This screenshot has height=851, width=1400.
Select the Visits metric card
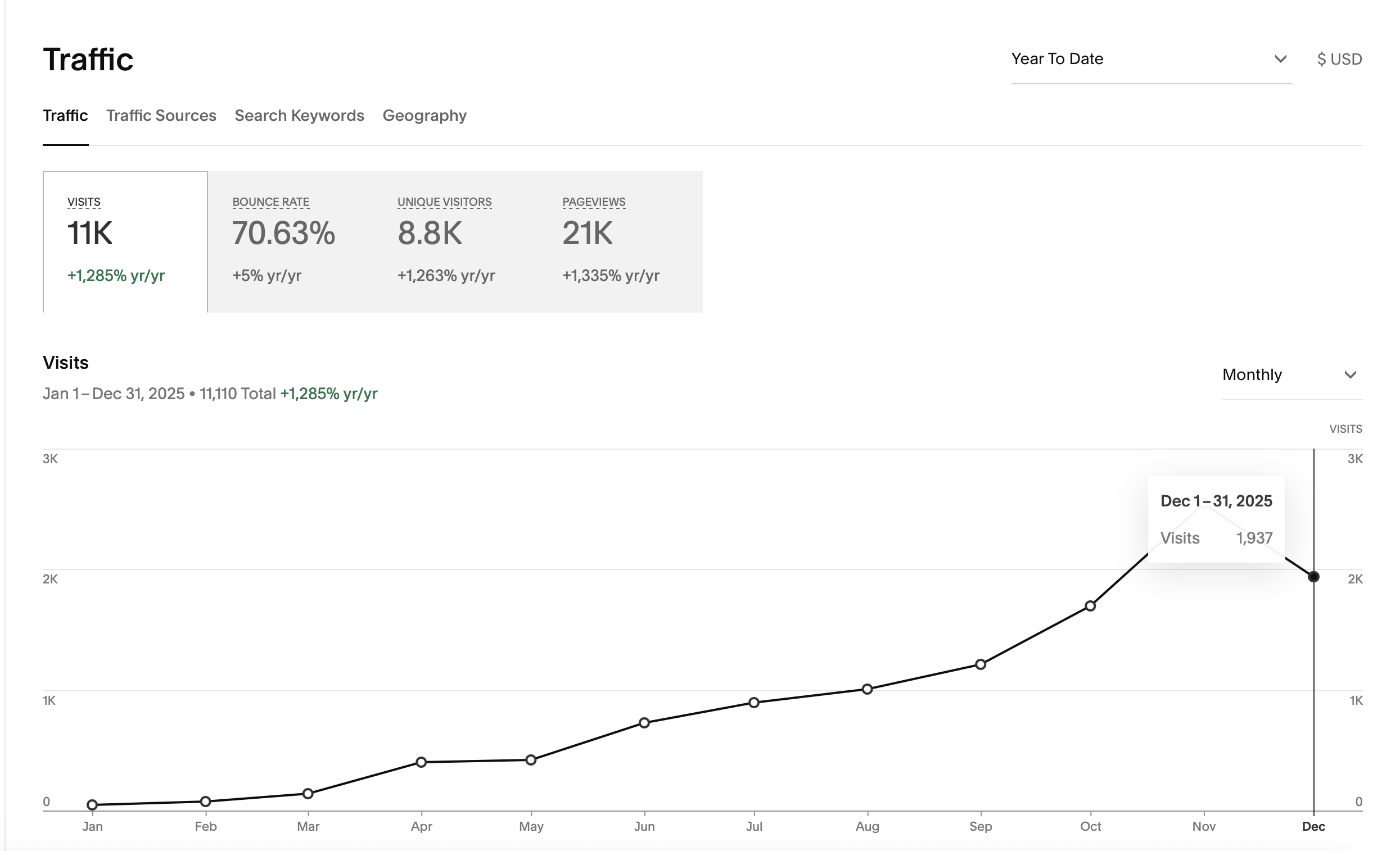point(125,242)
